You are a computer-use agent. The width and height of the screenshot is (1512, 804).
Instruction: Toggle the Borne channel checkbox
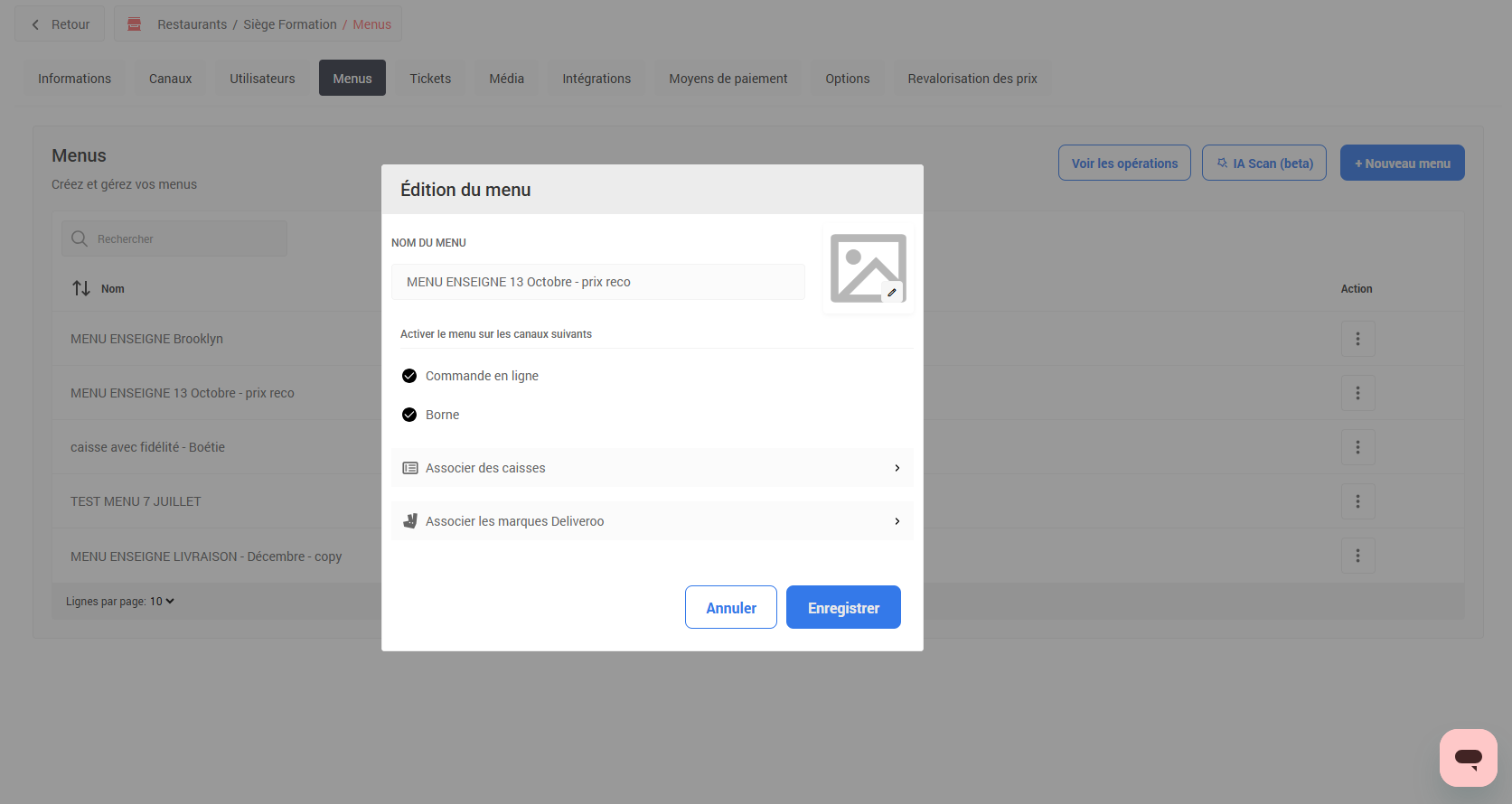coord(409,415)
